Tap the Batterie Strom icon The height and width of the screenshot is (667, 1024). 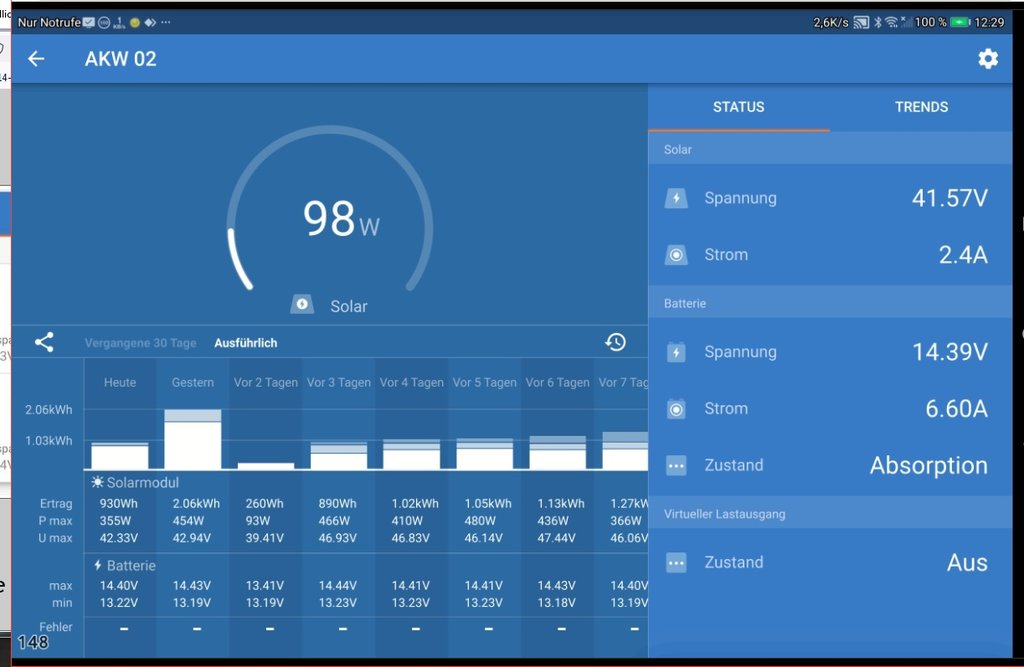pyautogui.click(x=676, y=409)
